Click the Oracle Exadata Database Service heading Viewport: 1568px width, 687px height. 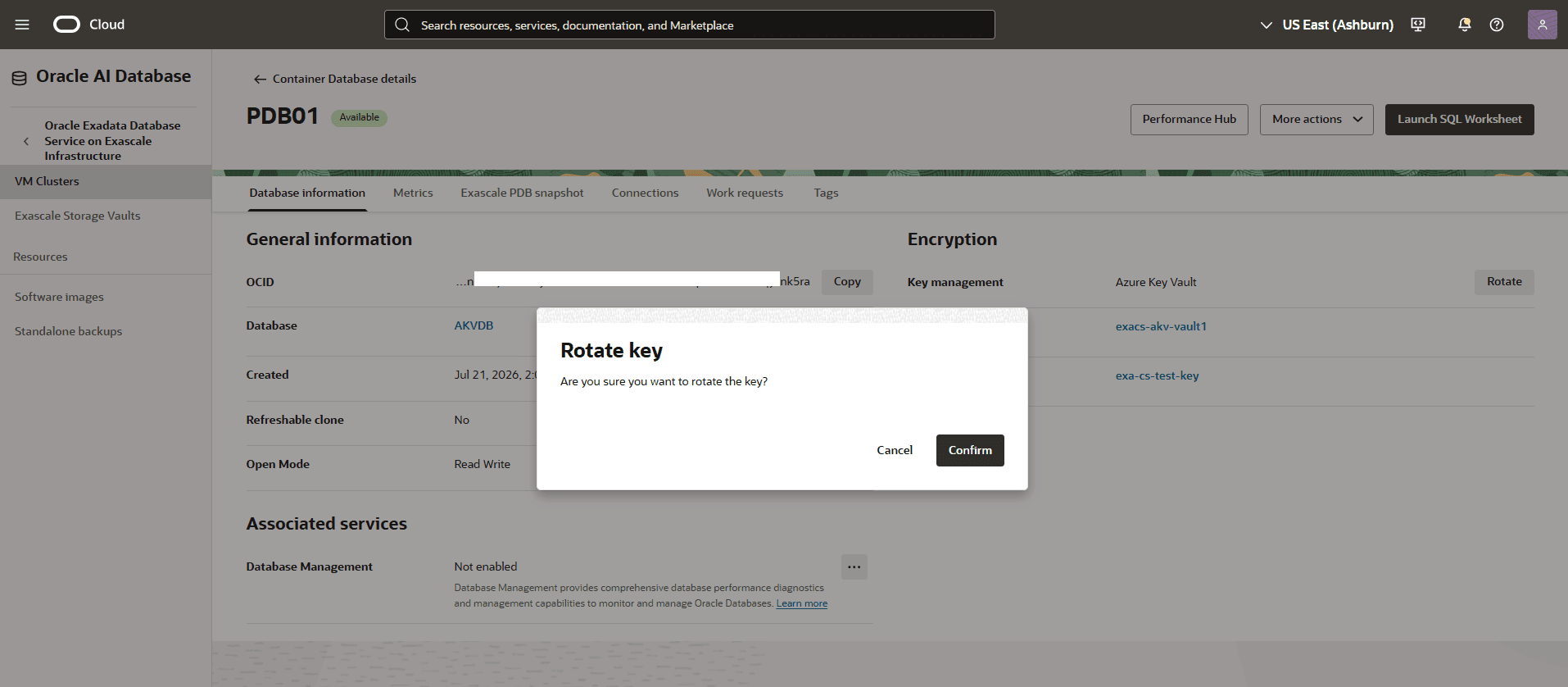(112, 141)
